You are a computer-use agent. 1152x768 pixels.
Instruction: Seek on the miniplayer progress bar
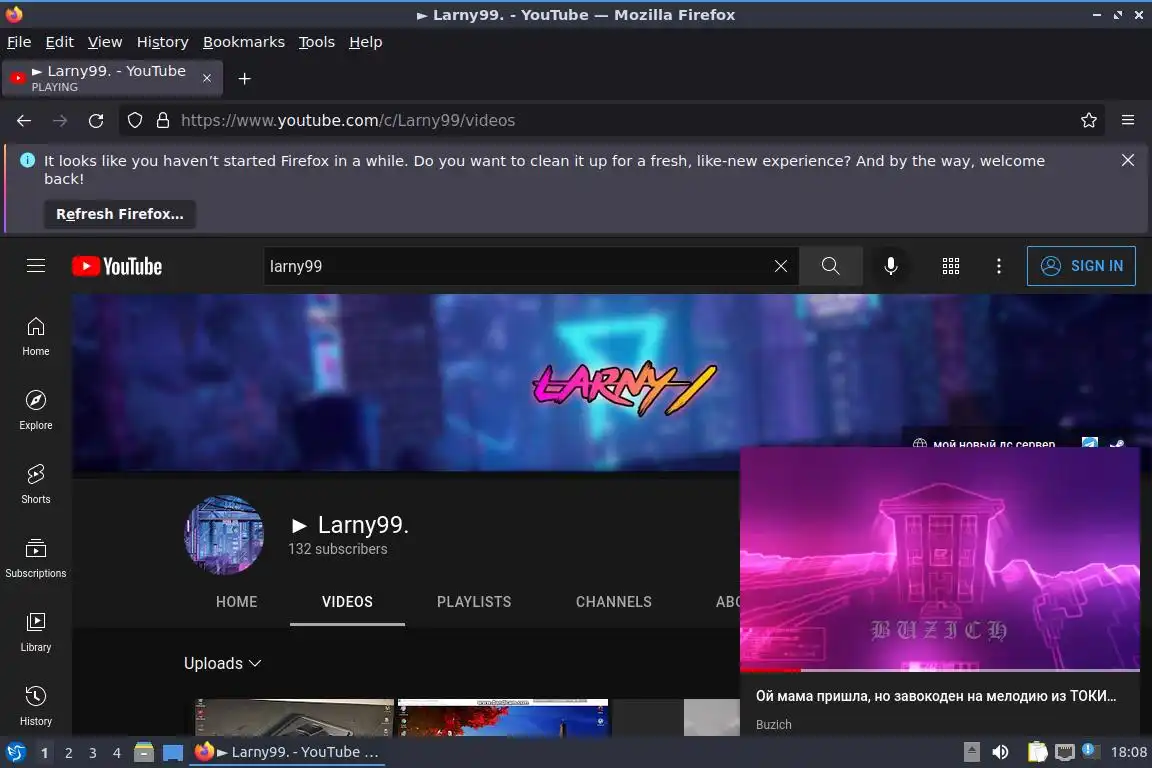[x=940, y=670]
